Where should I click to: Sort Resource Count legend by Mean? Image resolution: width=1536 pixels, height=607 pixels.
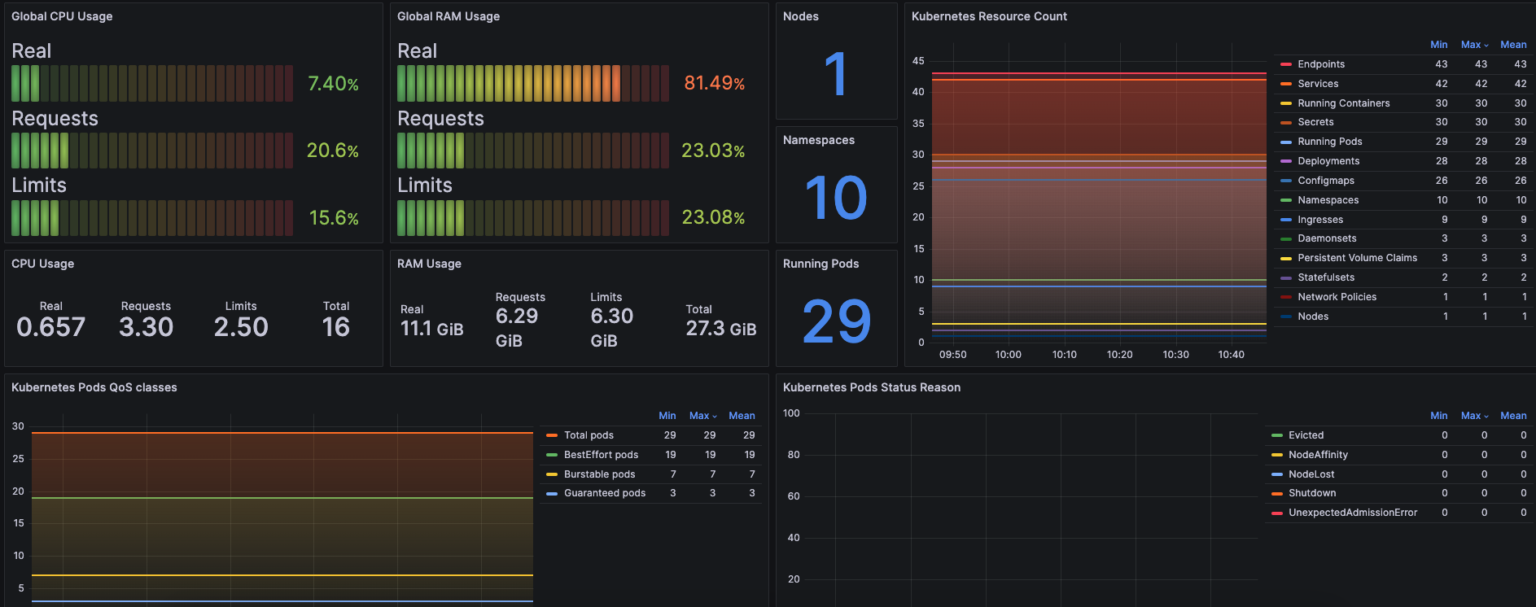click(1513, 45)
